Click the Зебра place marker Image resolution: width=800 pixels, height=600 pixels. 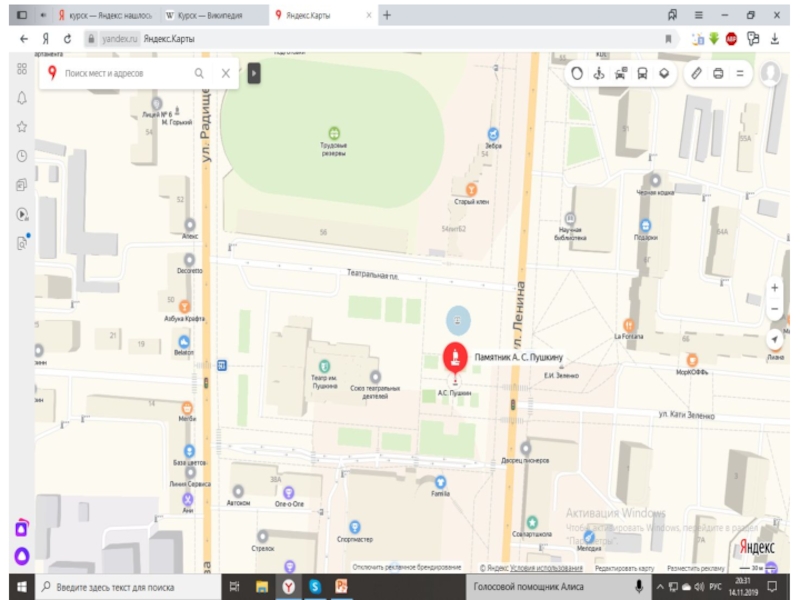[x=493, y=134]
